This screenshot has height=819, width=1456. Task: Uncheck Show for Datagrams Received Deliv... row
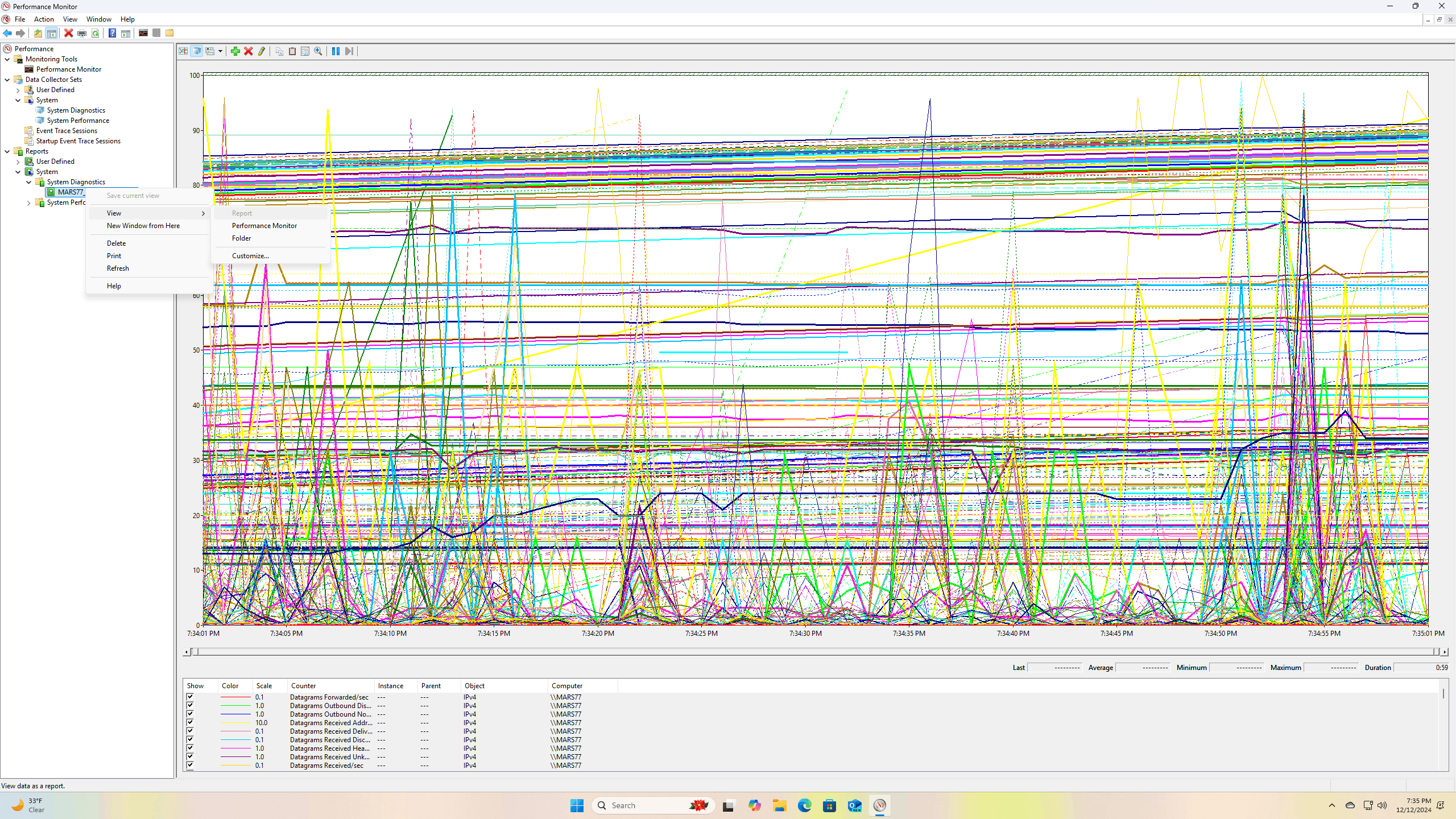click(x=190, y=731)
